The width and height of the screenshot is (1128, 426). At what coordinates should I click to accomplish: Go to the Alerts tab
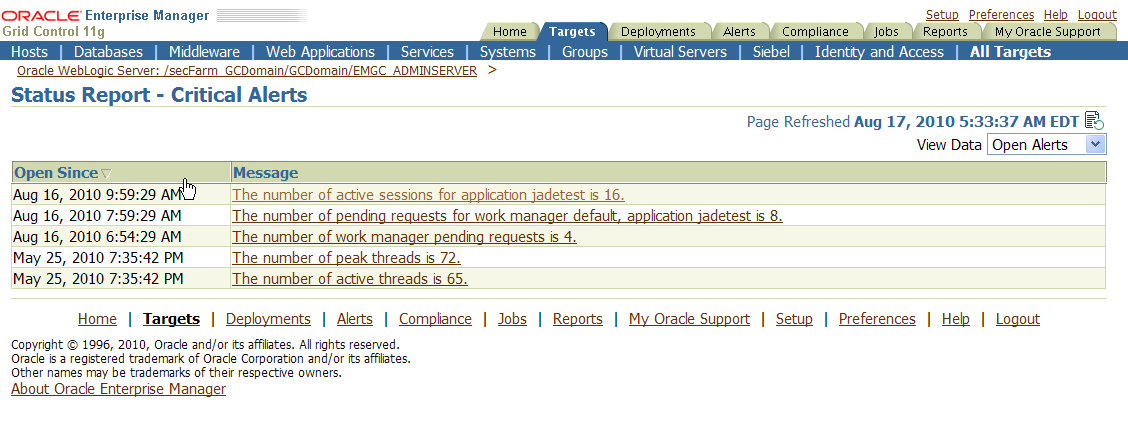click(739, 32)
